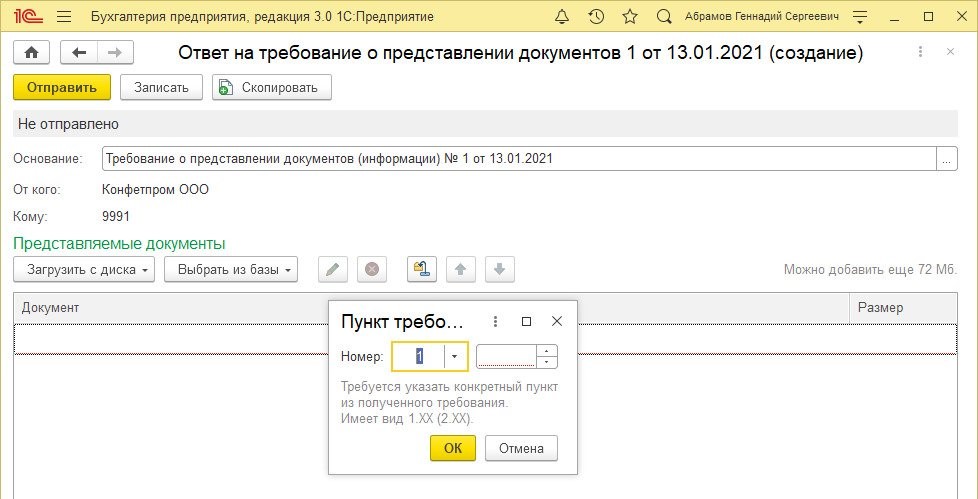
Task: Increase the sub-item number spinner
Action: coord(547,351)
